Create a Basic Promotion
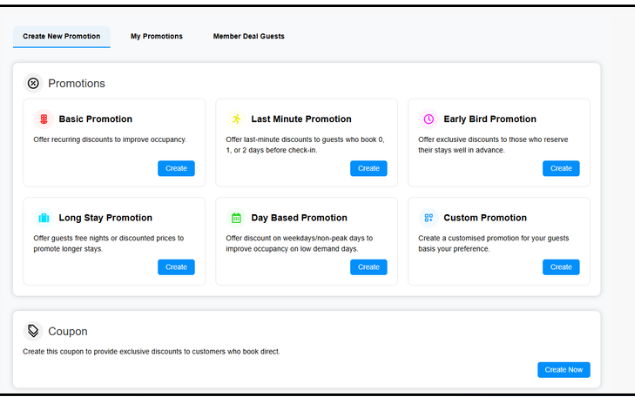The image size is (635, 397). point(176,169)
